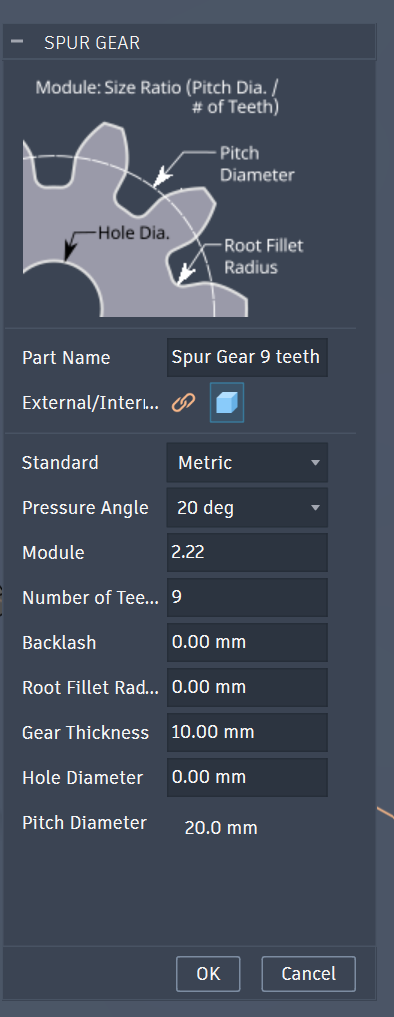The image size is (394, 1017).
Task: Click the Hole Diameter field
Action: [x=247, y=777]
